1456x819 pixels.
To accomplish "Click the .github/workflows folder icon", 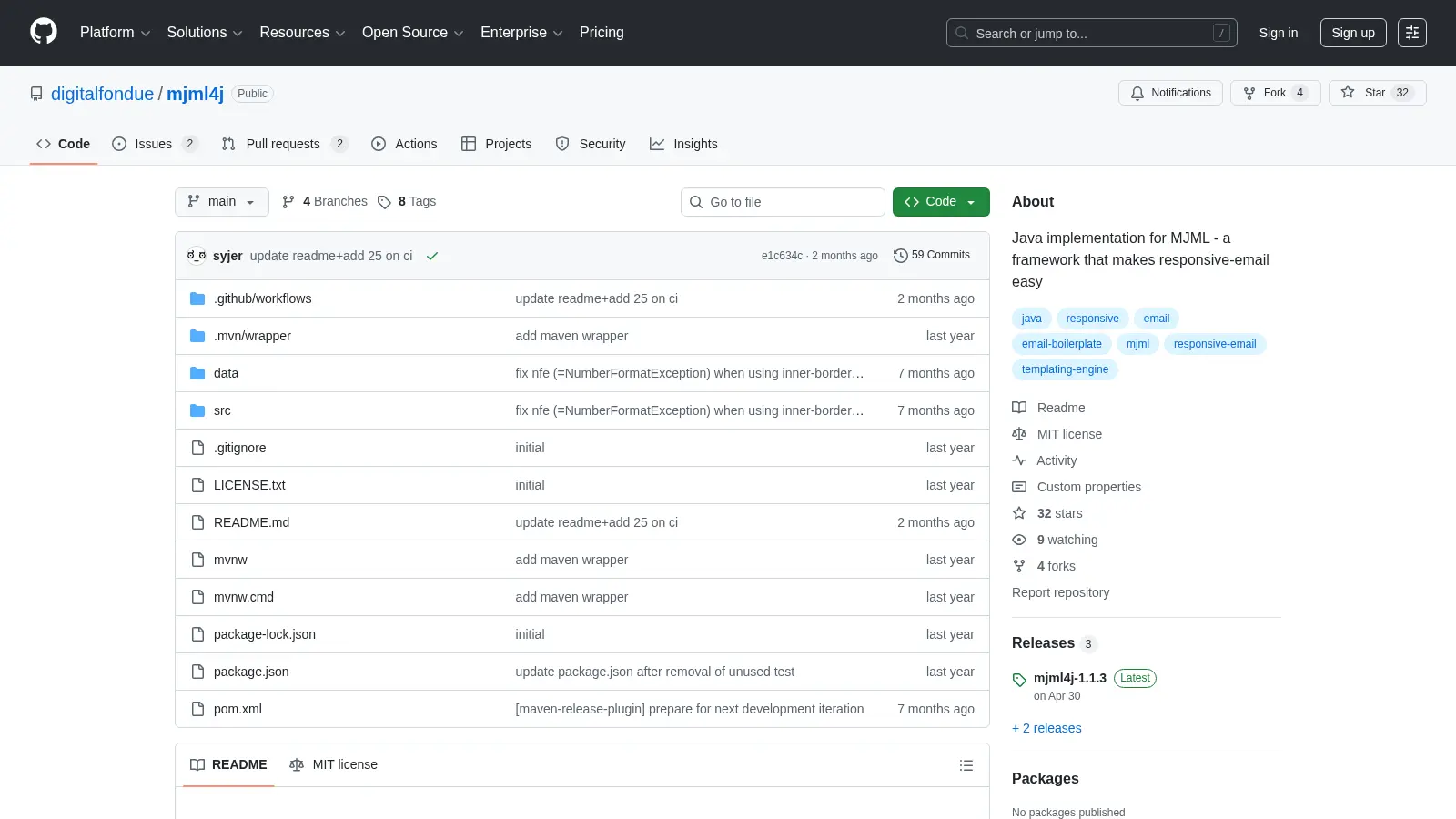I will [197, 298].
